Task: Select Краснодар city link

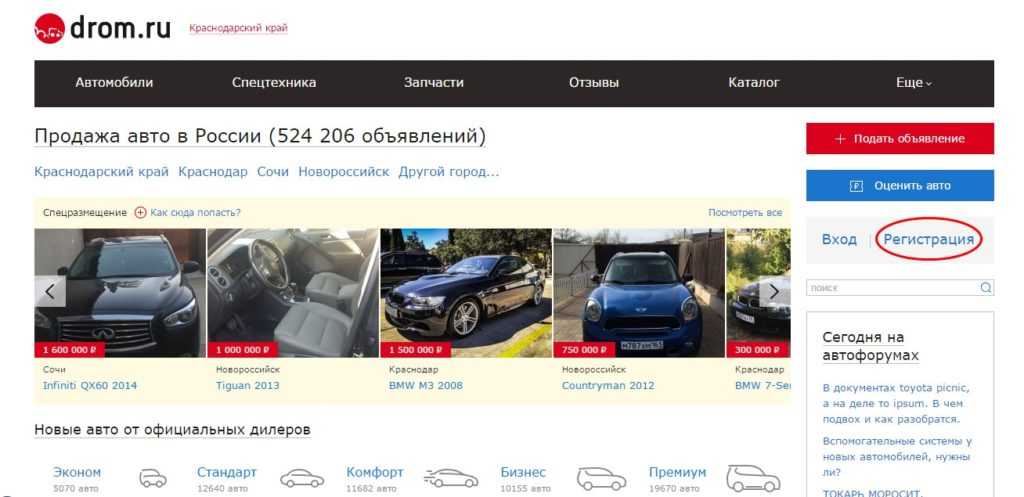Action: coord(213,172)
